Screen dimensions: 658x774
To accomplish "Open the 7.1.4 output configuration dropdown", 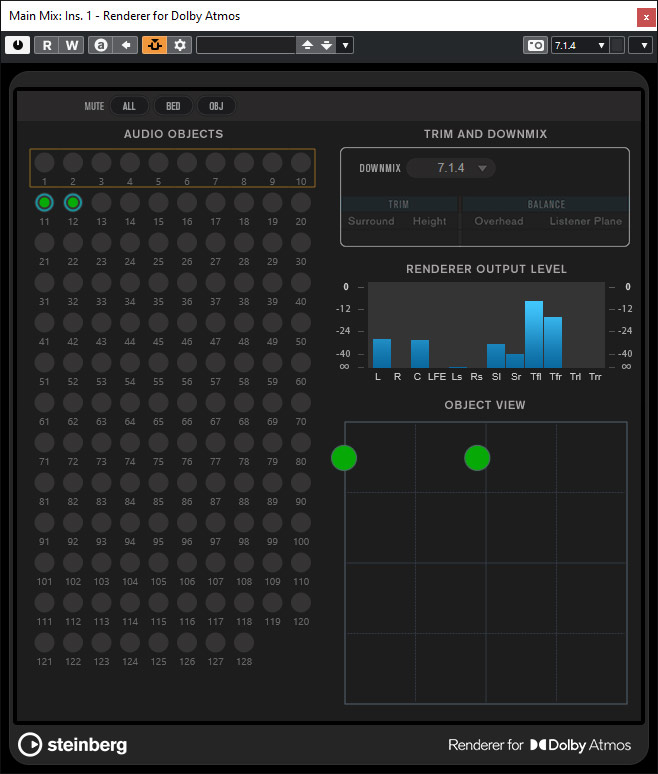I will pos(580,45).
